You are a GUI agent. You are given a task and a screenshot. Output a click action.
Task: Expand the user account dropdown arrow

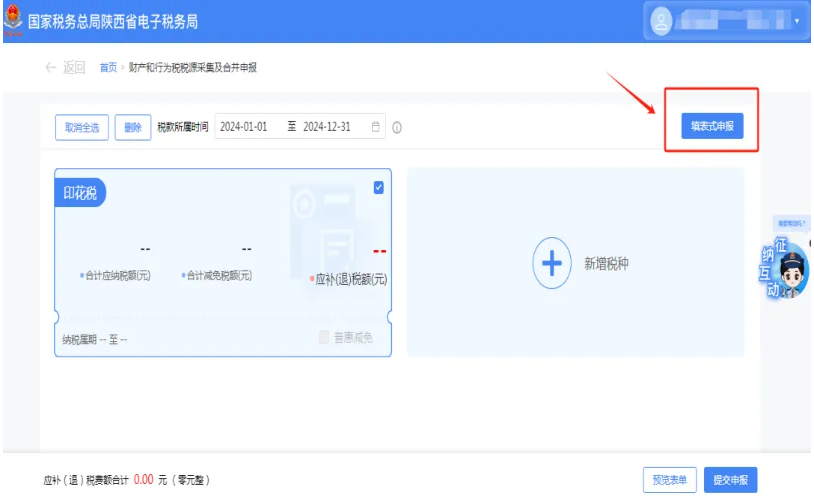tap(797, 21)
